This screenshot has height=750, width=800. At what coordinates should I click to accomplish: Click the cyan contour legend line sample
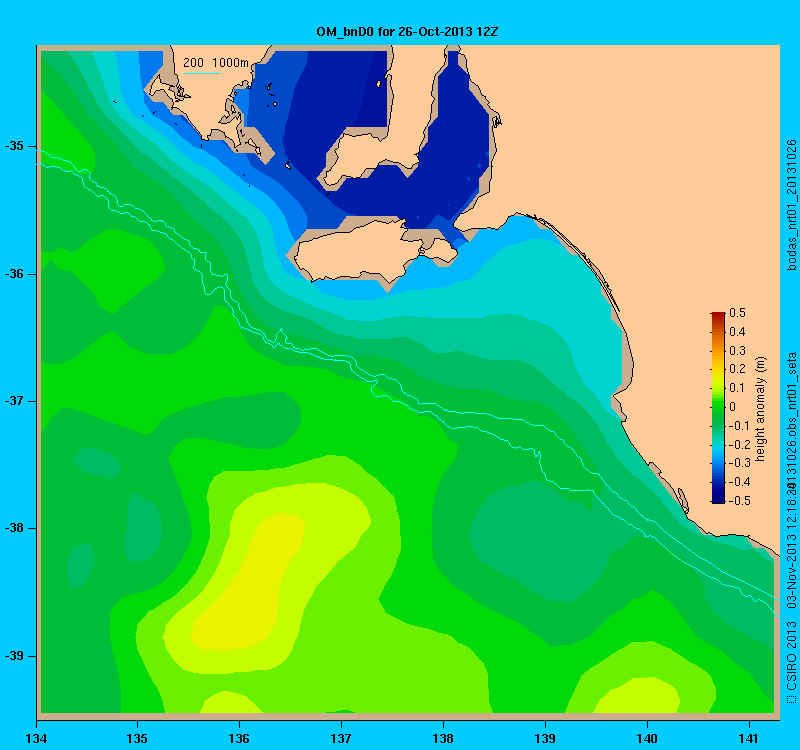[202, 73]
